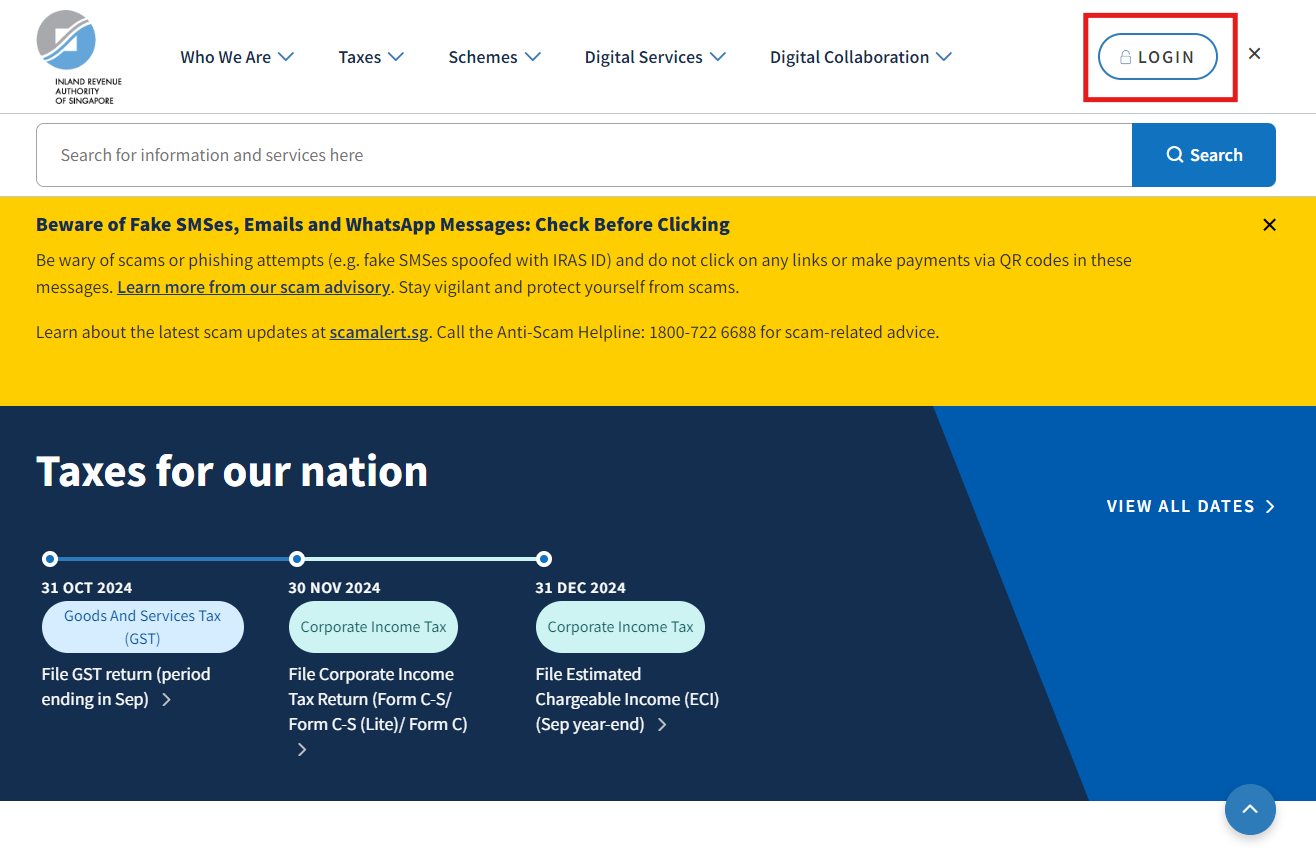Click the arrow next to File GST return
The image size is (1316, 848).
click(x=166, y=700)
